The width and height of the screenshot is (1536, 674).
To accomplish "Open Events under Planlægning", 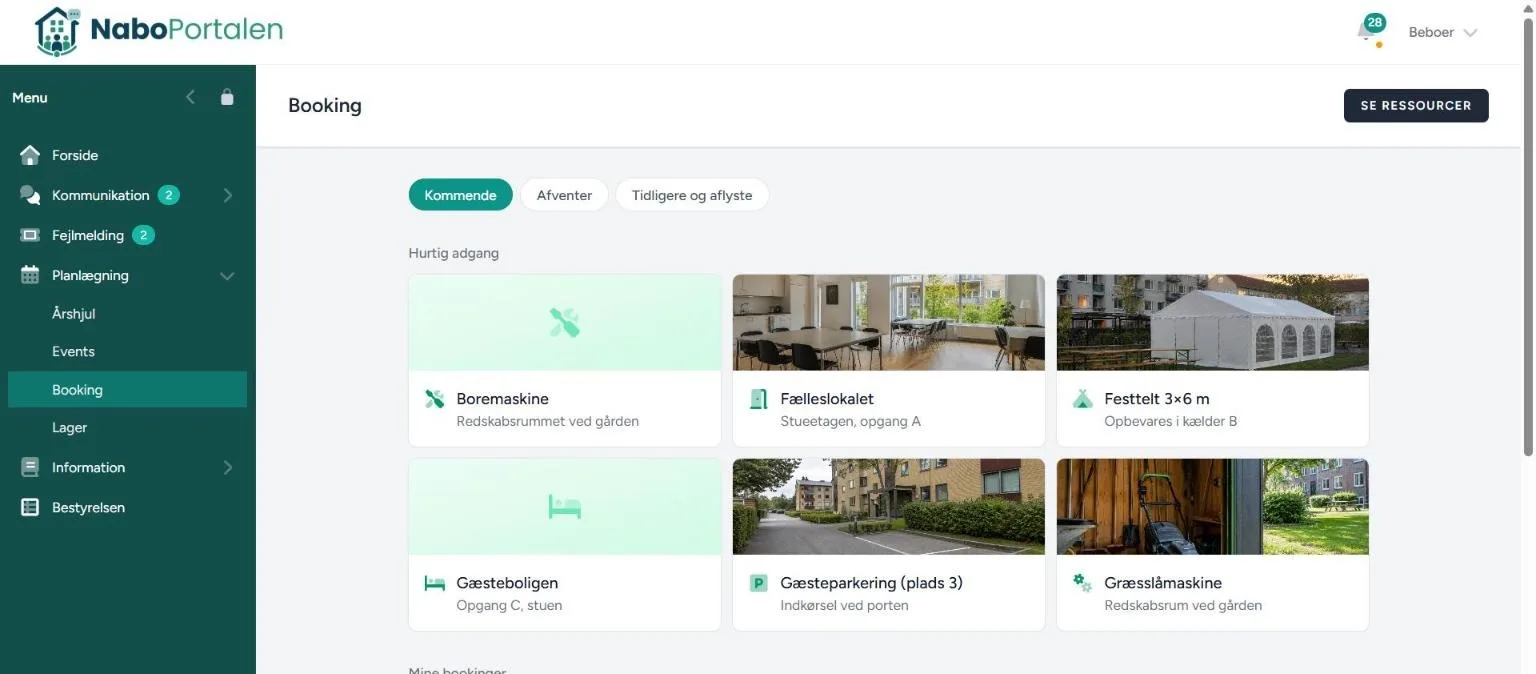I will click(73, 352).
